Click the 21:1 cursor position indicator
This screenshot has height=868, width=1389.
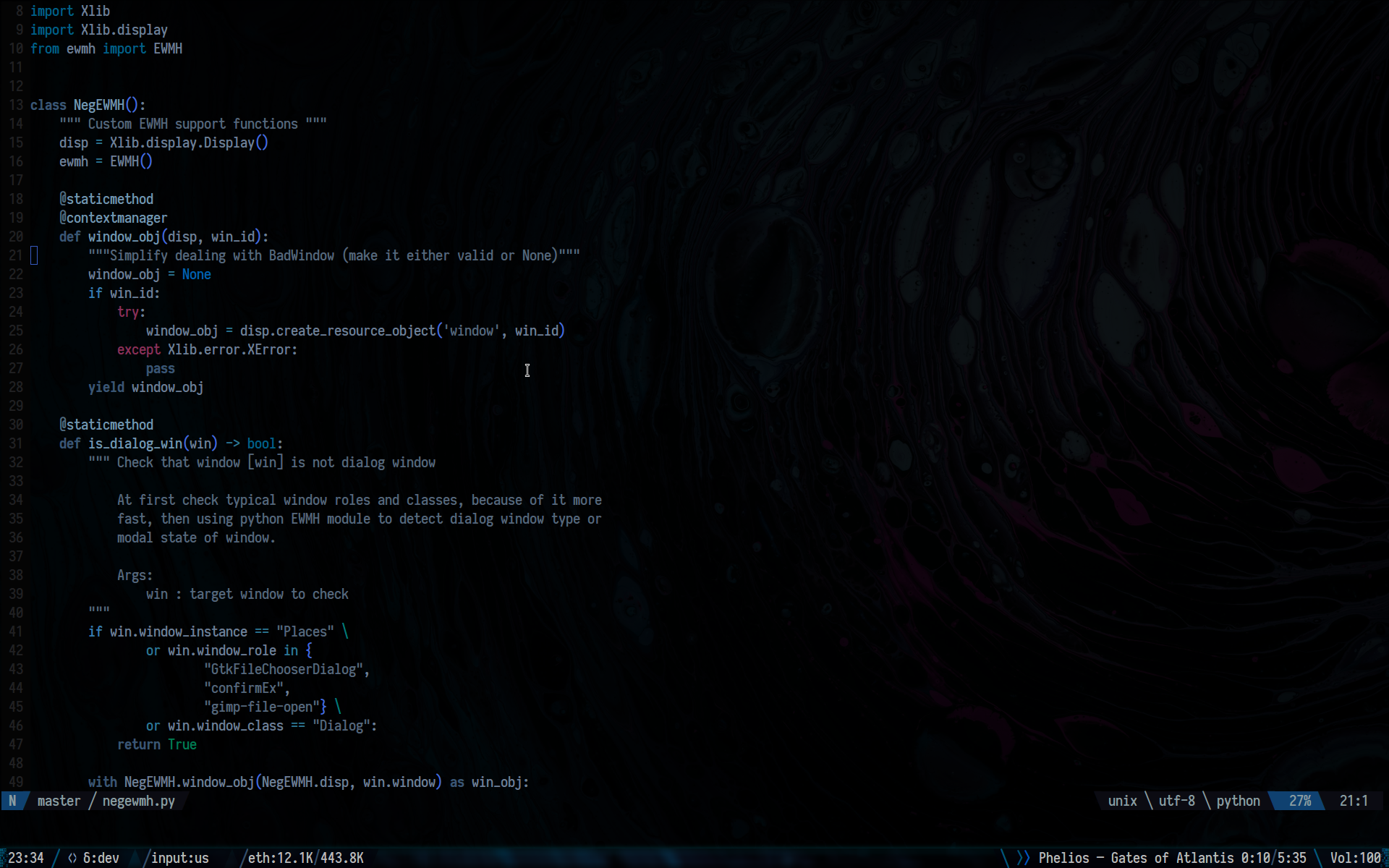tap(1353, 801)
